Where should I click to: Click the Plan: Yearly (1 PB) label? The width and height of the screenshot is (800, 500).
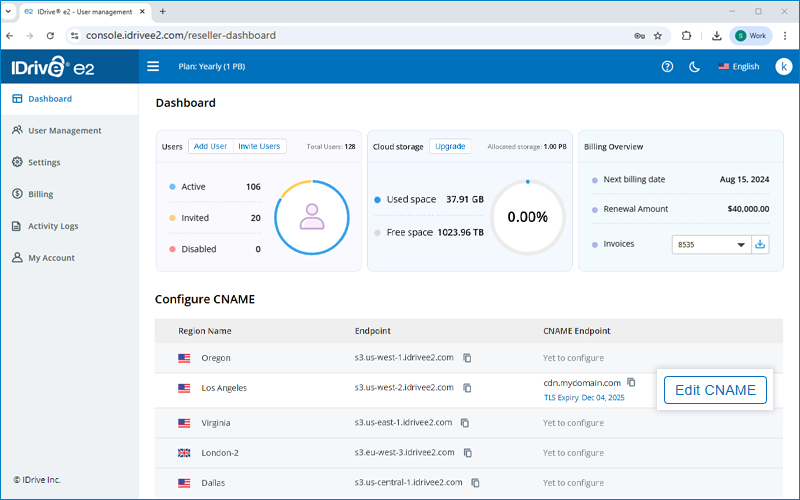(212, 67)
